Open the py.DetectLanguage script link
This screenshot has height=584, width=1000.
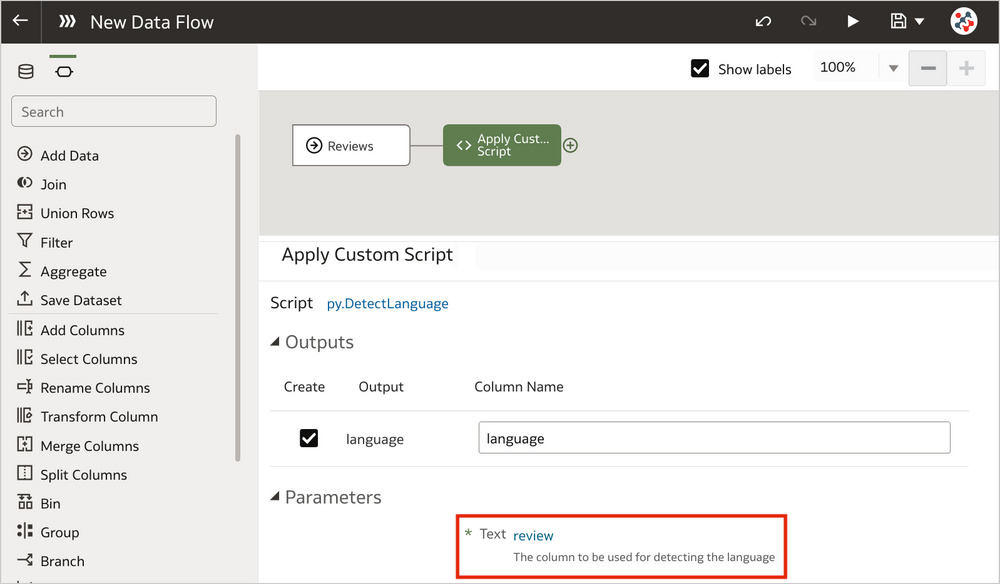tap(387, 303)
